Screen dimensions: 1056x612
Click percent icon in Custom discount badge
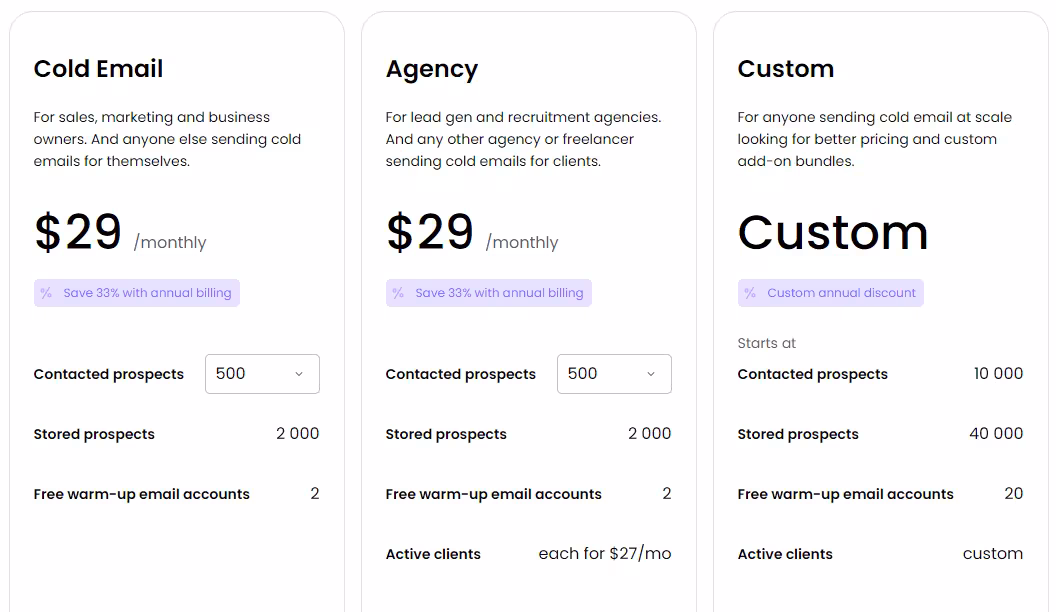(x=750, y=293)
